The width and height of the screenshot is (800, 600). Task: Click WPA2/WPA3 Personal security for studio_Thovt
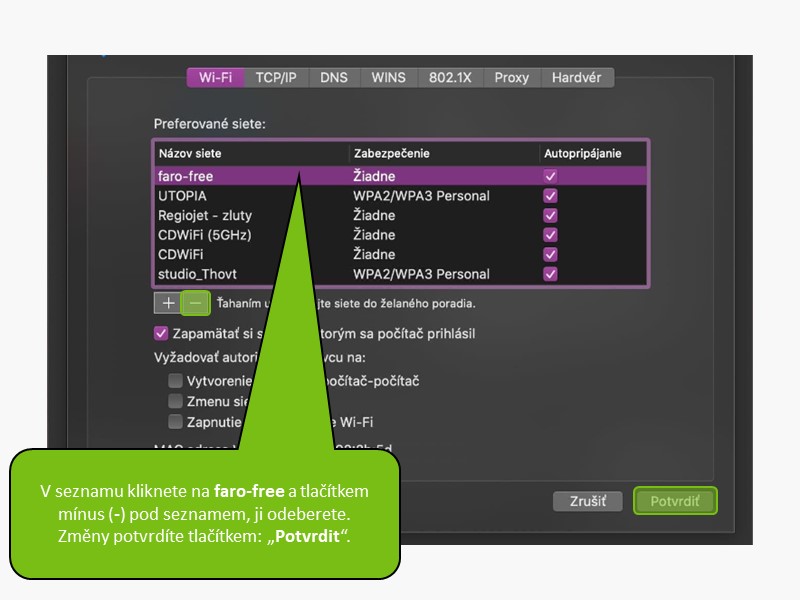tap(421, 274)
